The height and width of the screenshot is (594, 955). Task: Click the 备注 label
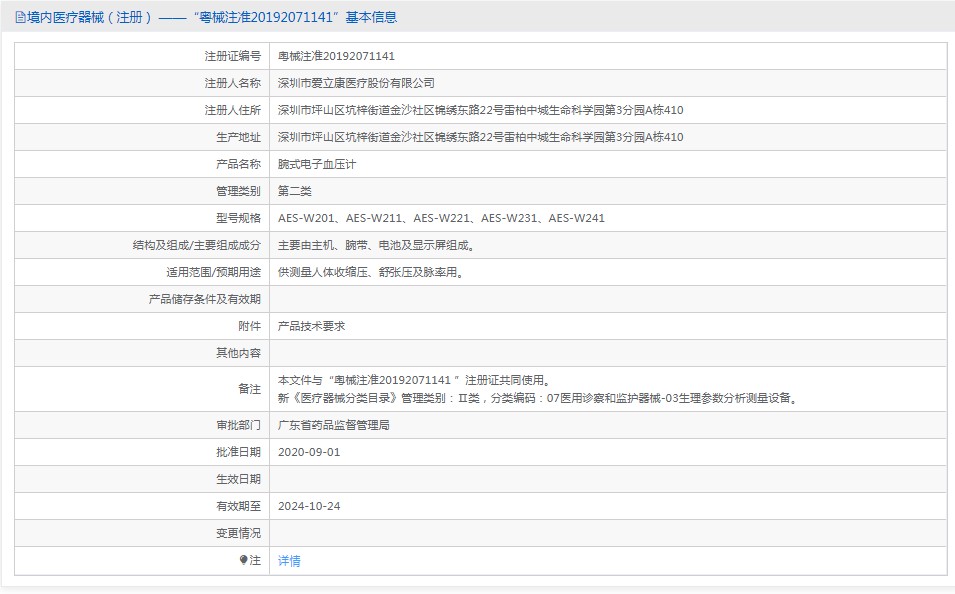250,389
